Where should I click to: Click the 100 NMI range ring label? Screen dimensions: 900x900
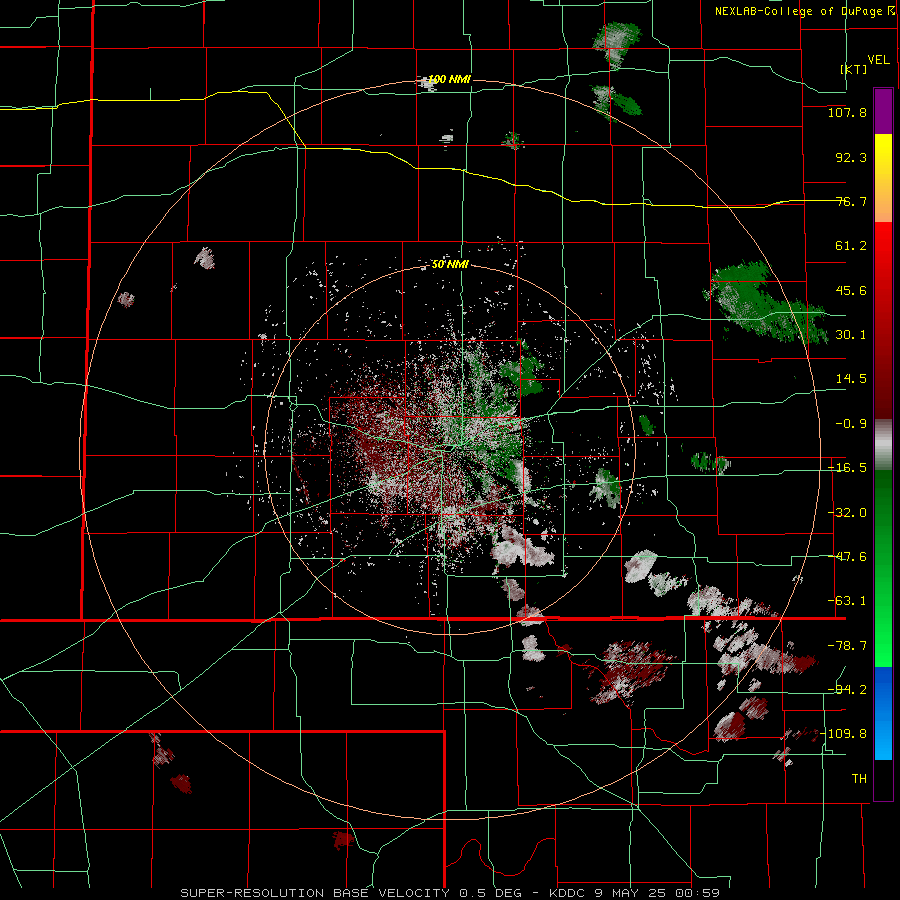pyautogui.click(x=449, y=79)
